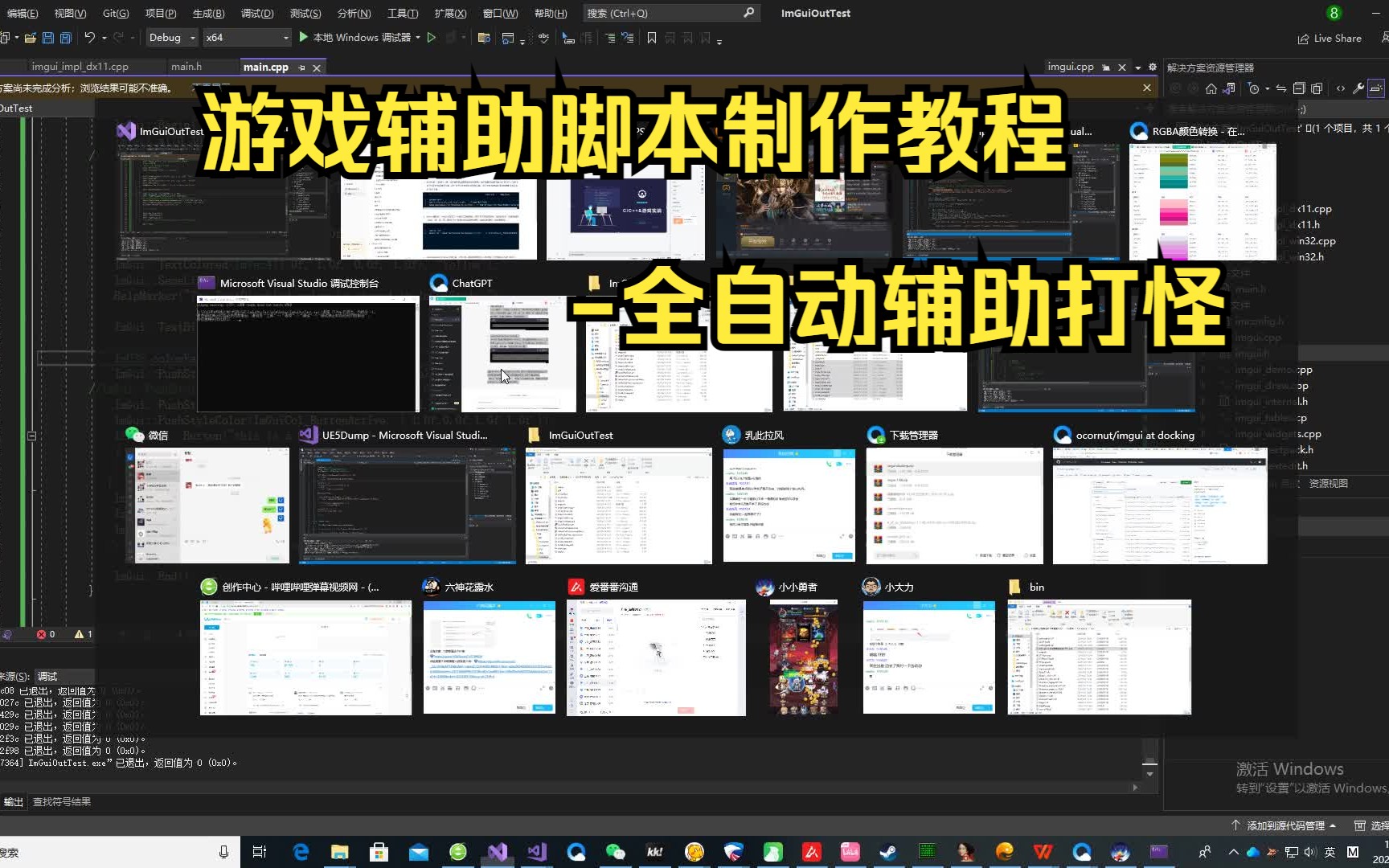1389x868 pixels.
Task: Click the magnifier icon in search box
Action: 748,13
